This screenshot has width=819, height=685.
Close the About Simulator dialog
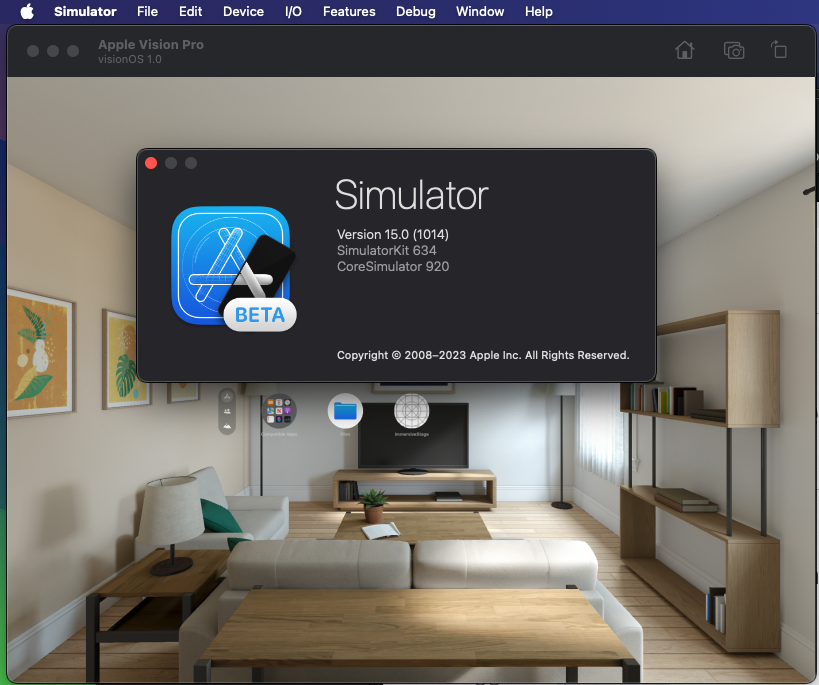tap(151, 163)
